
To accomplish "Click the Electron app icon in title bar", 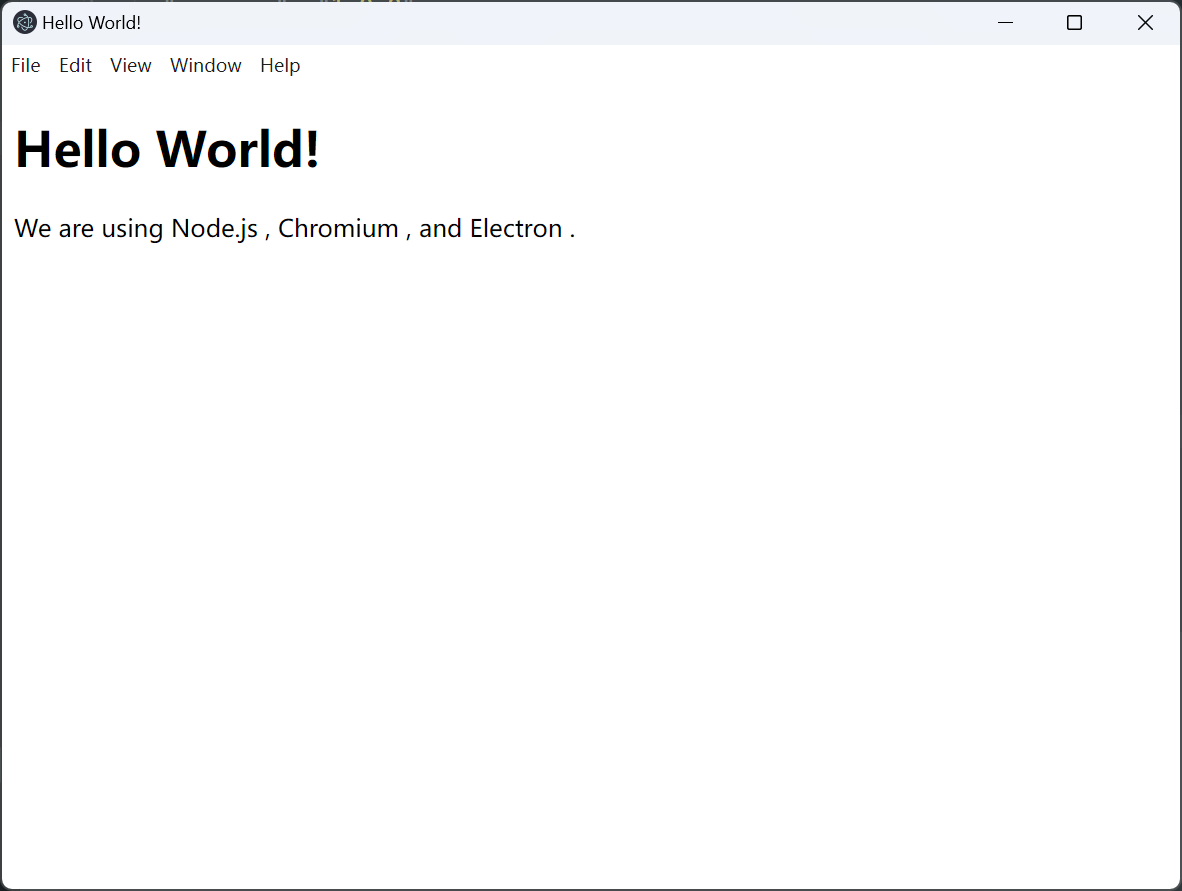I will 24,22.
